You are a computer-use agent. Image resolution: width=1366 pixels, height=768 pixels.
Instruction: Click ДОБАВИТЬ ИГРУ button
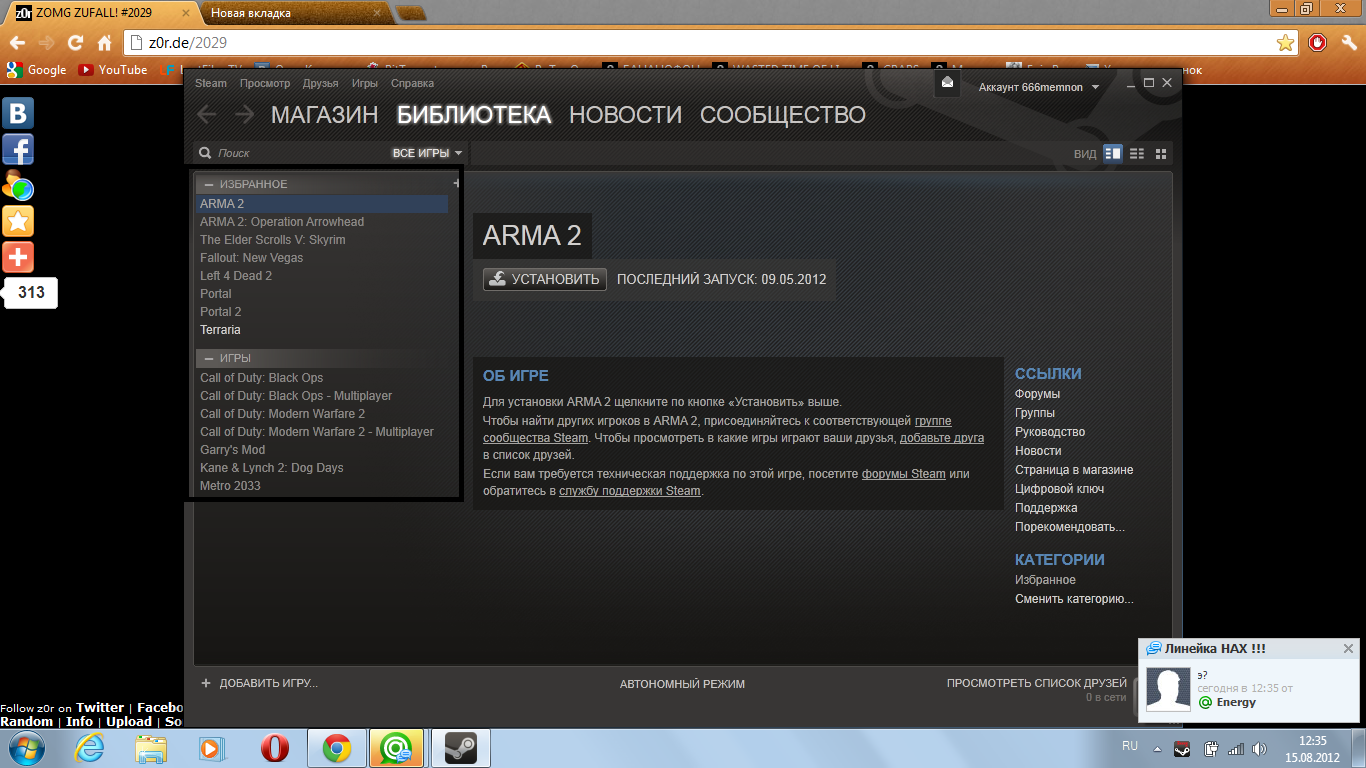[x=259, y=684]
